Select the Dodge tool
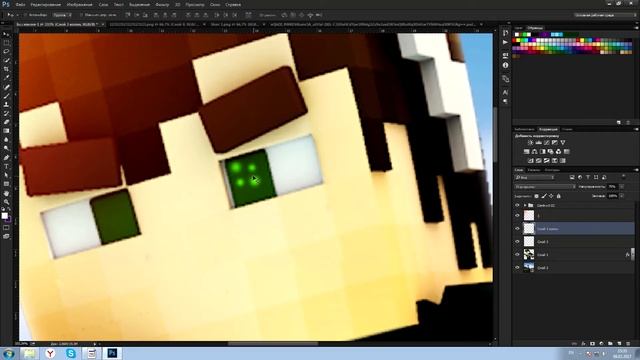The height and width of the screenshot is (360, 640). coord(6,148)
